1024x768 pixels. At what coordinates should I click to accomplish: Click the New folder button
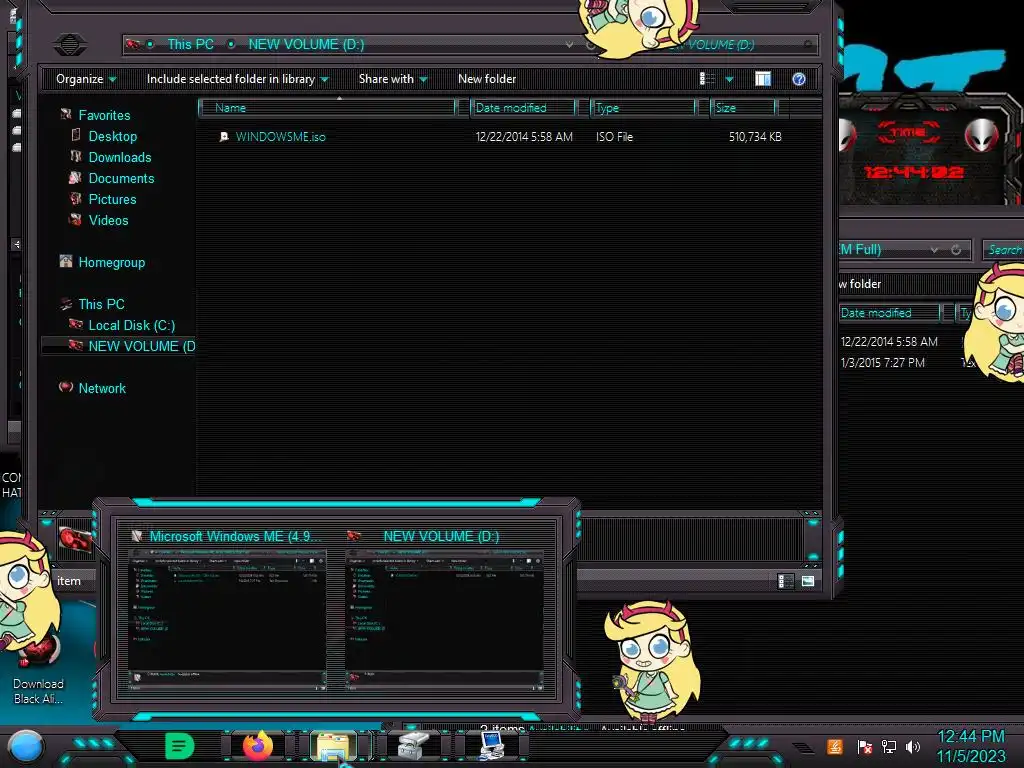[x=487, y=79]
